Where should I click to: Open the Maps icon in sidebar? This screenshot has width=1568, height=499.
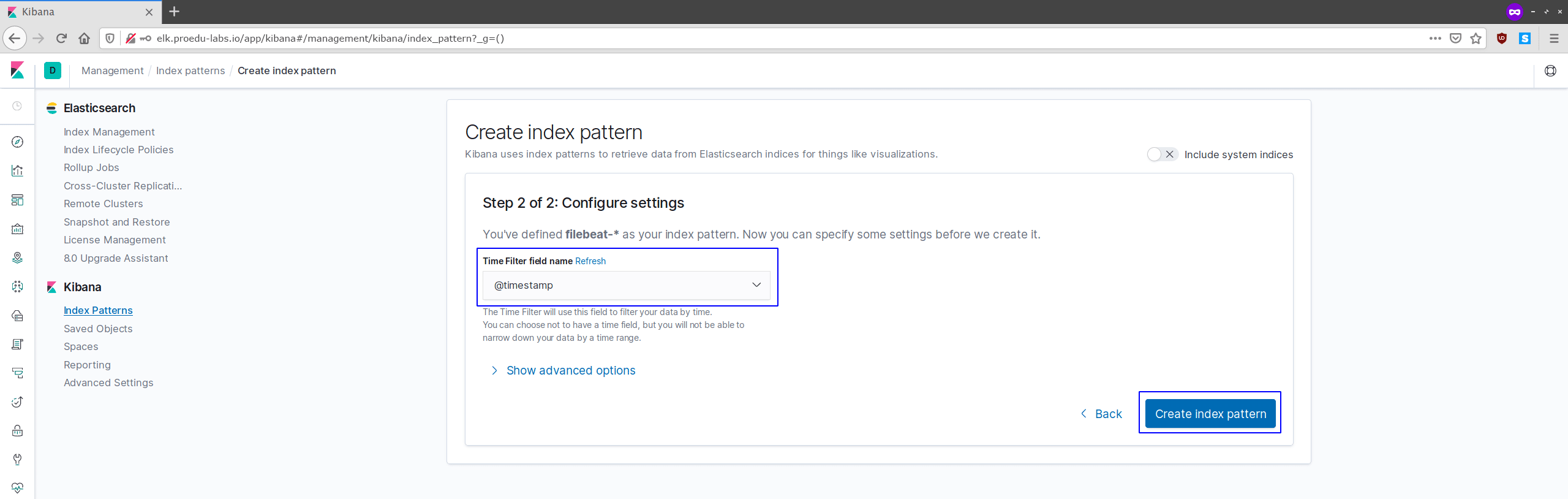pos(17,258)
